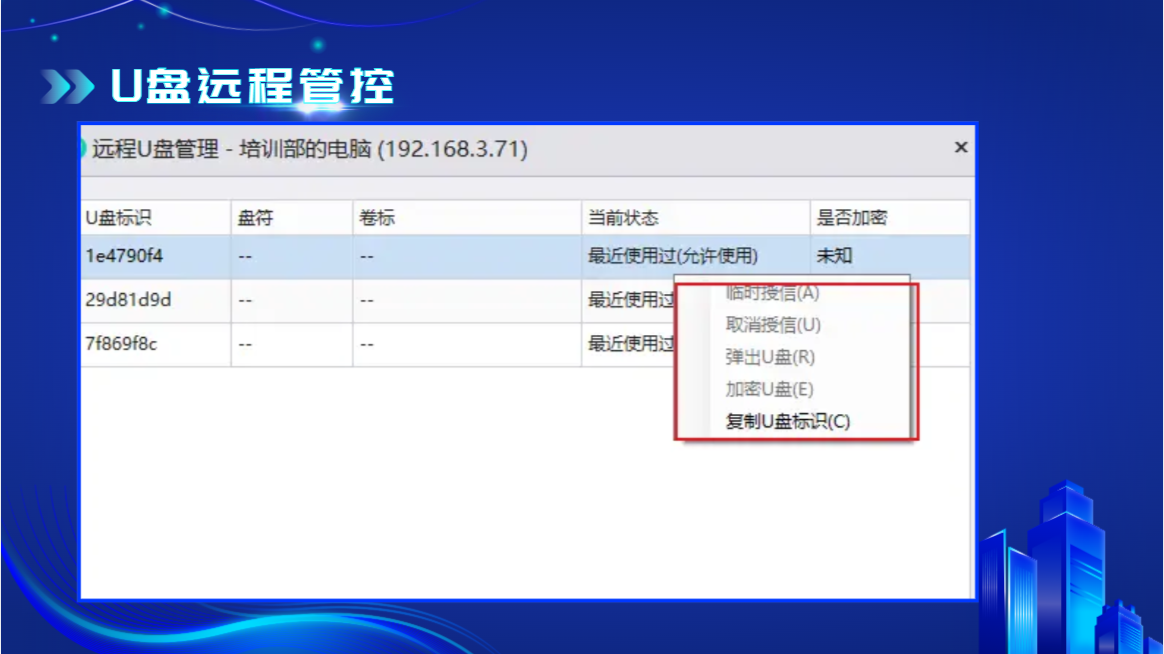Click status cell in row 29d81d9d

(x=630, y=300)
